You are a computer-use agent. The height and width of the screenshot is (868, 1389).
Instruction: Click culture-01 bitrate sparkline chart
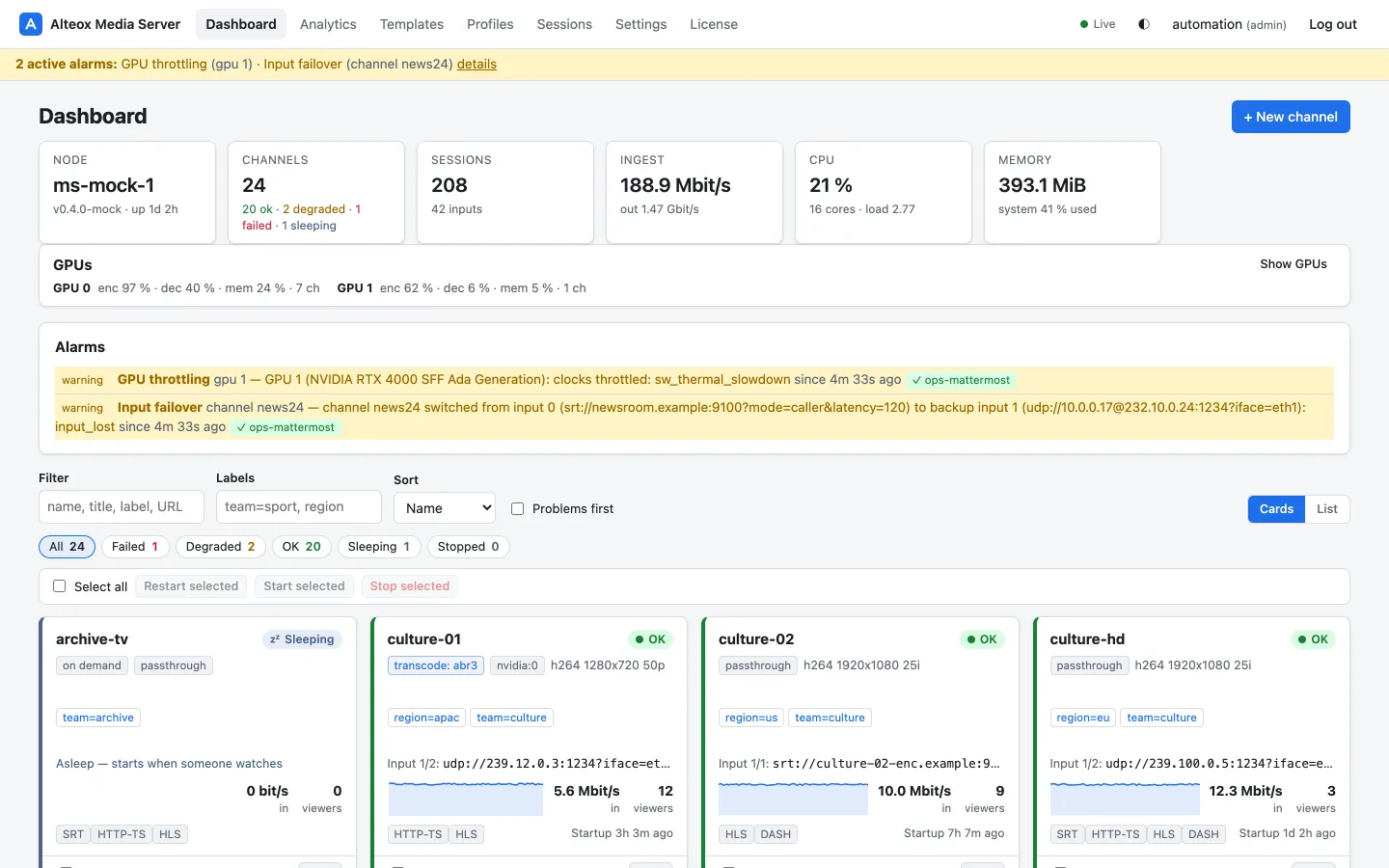[x=467, y=799]
